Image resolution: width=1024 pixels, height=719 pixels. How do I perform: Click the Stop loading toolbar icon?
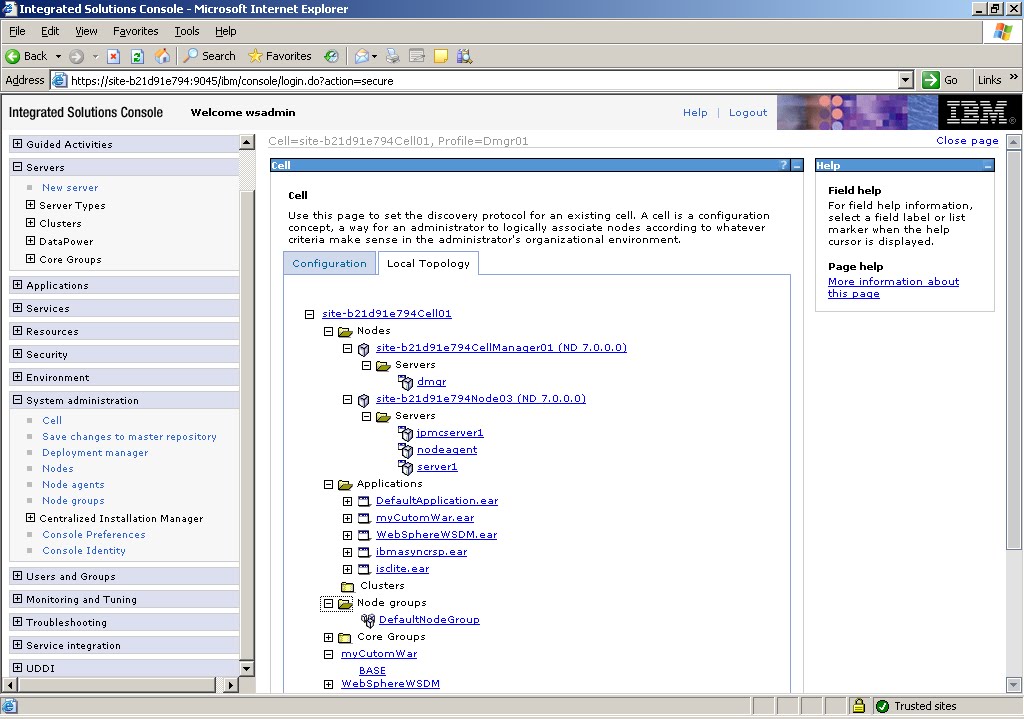pyautogui.click(x=113, y=56)
